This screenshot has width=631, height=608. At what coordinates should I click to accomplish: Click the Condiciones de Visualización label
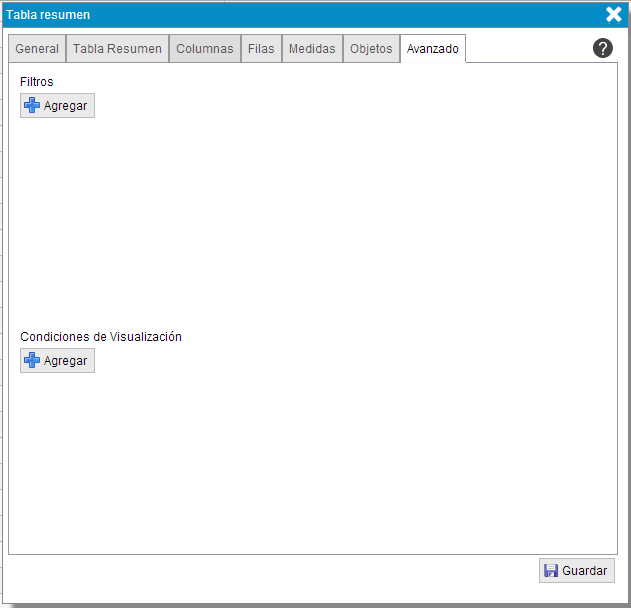101,337
